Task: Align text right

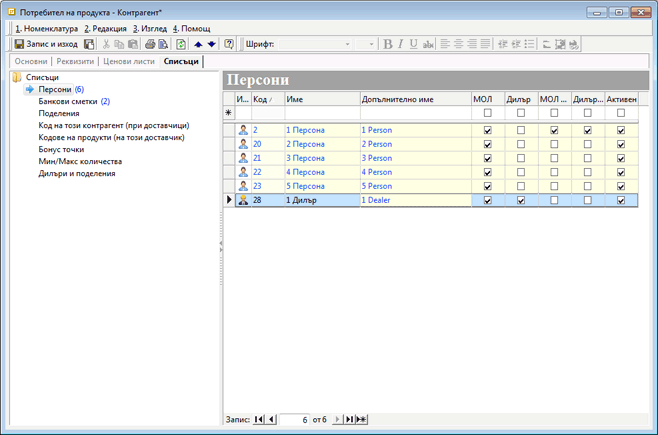Action: (472, 44)
